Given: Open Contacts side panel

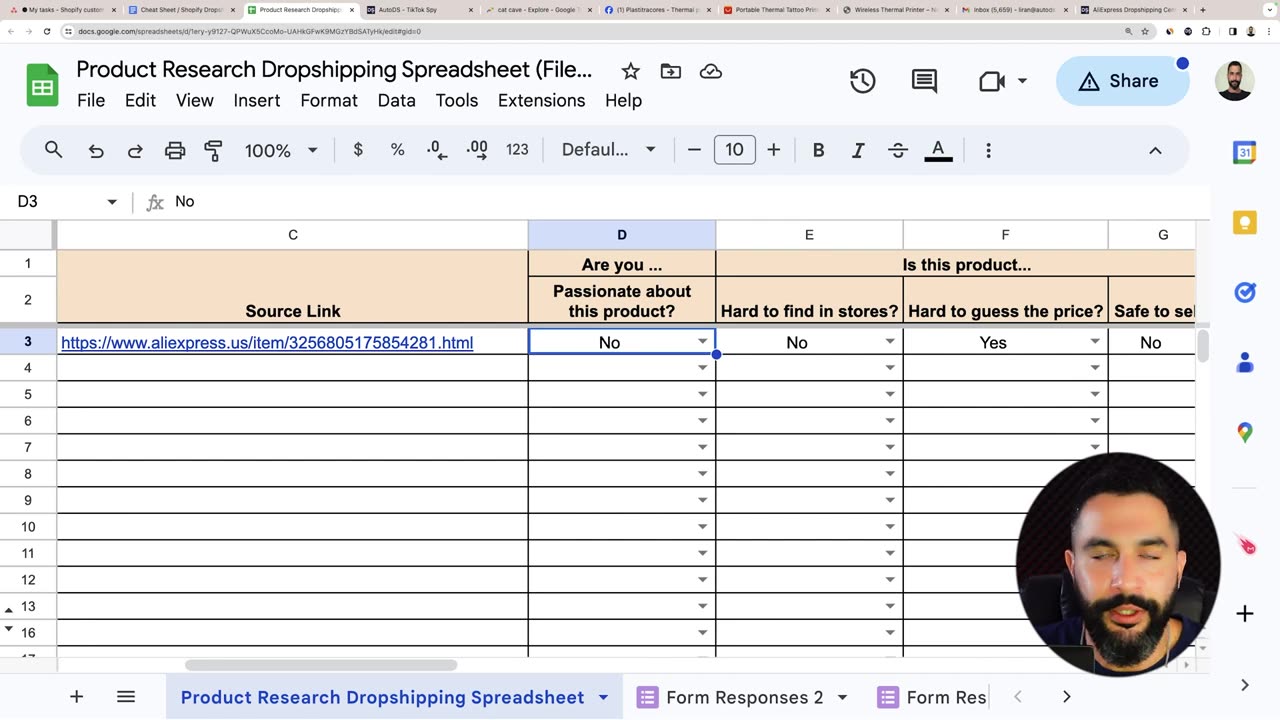Looking at the screenshot, I should pyautogui.click(x=1245, y=362).
